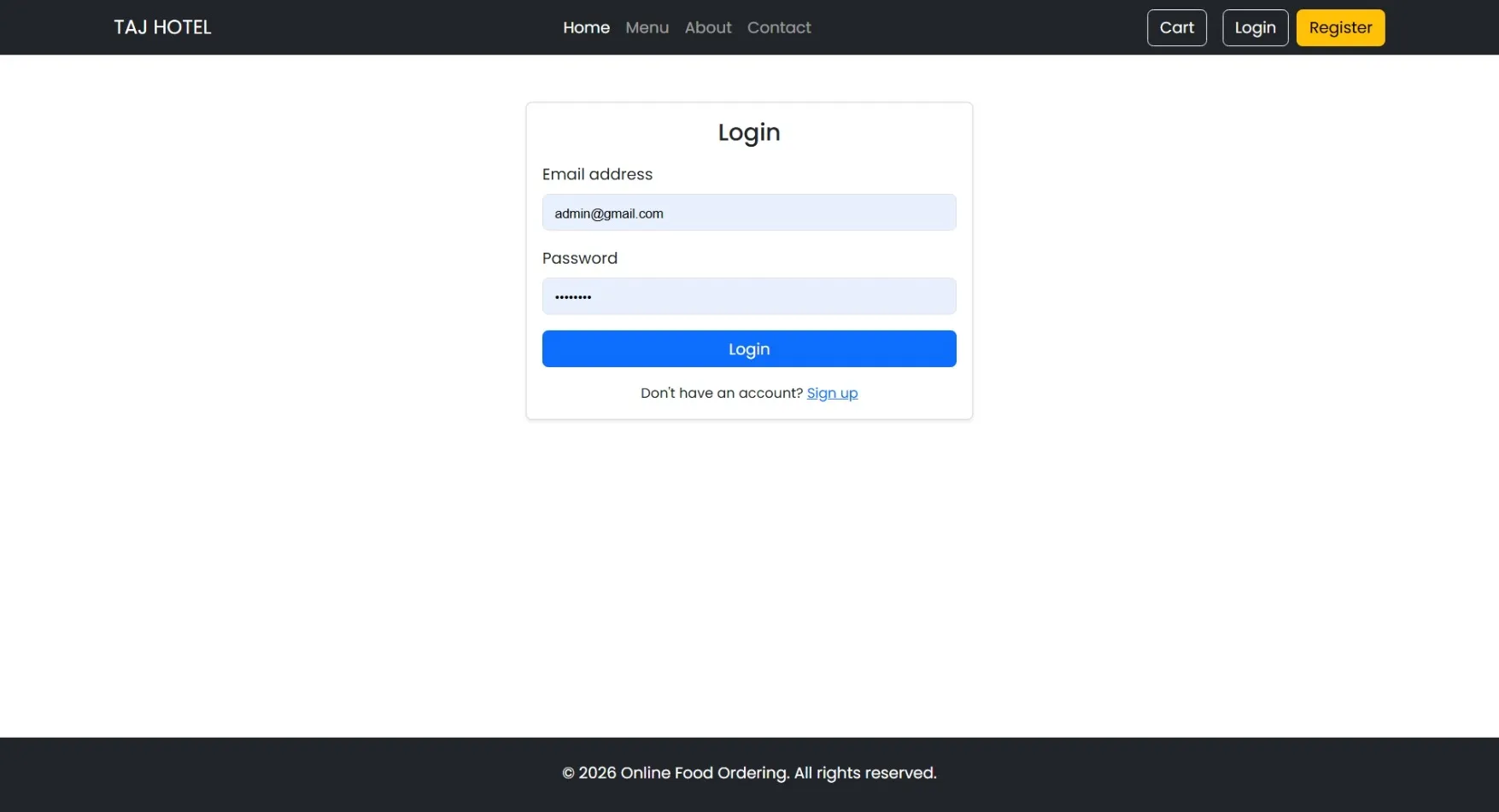
Task: Select the password input field
Action: (748, 296)
